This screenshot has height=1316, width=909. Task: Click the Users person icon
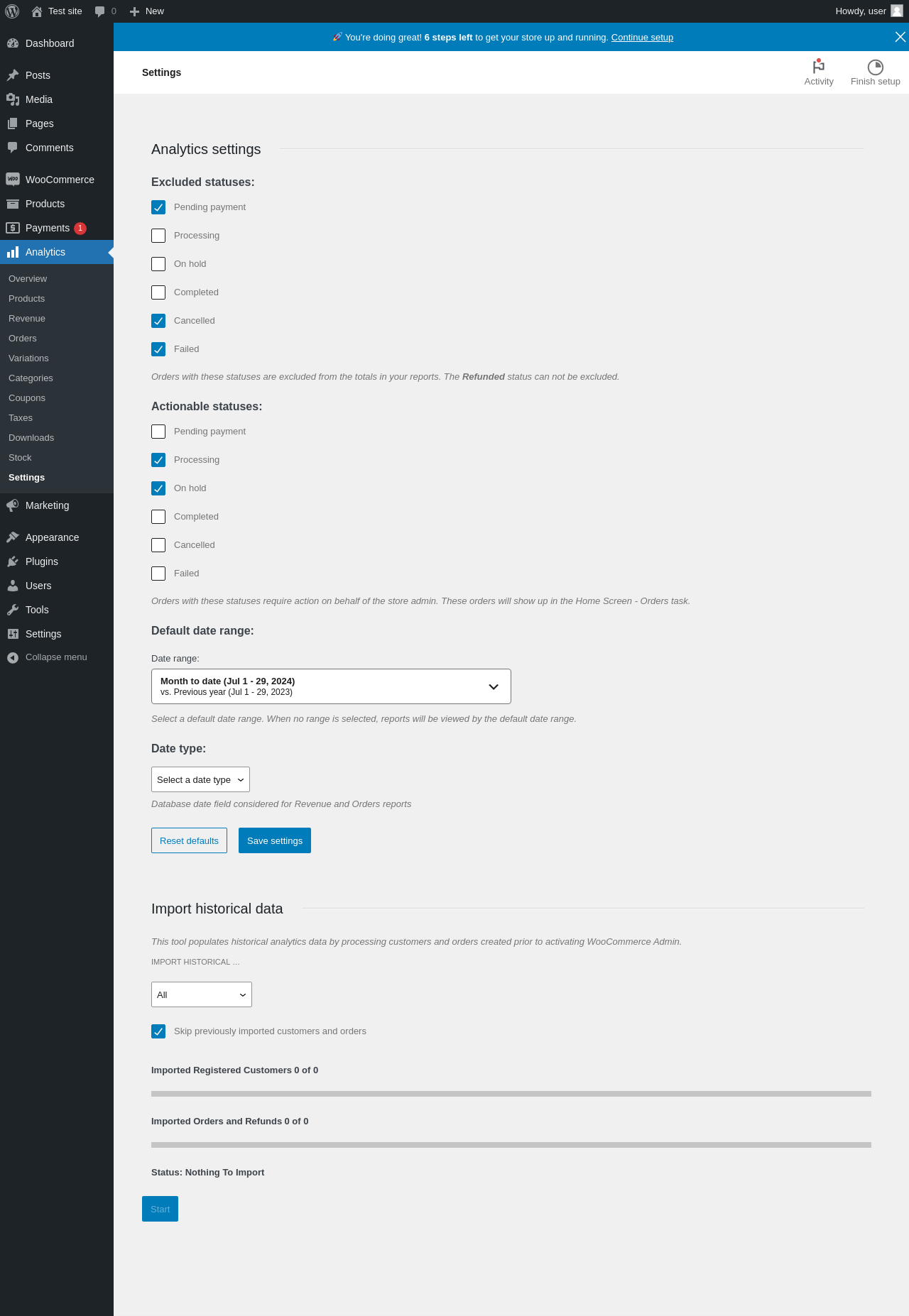(13, 586)
